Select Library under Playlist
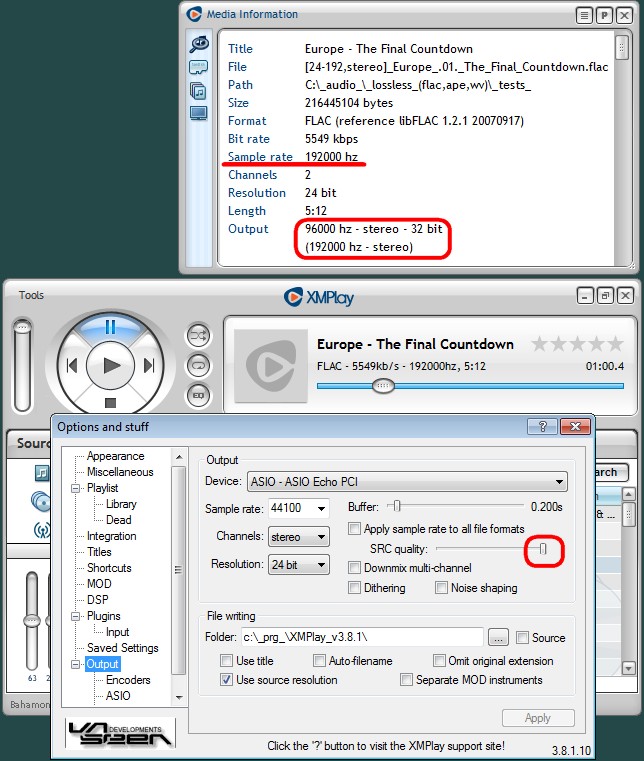This screenshot has height=761, width=644. point(121,504)
